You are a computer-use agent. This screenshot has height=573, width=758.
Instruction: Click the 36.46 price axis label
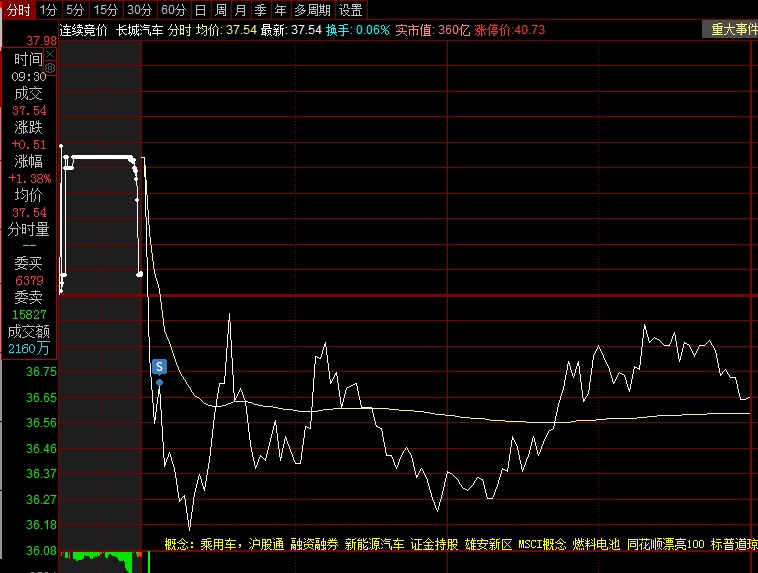click(41, 448)
